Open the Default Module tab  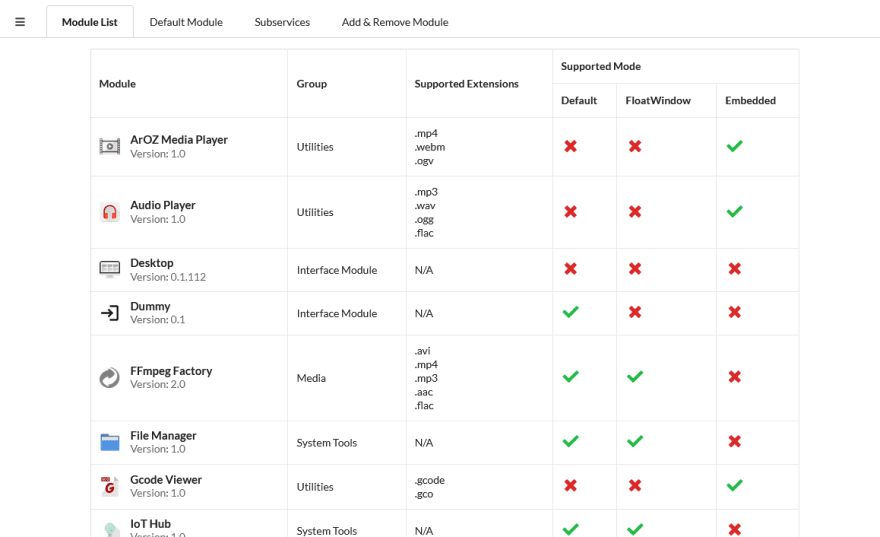coord(186,22)
